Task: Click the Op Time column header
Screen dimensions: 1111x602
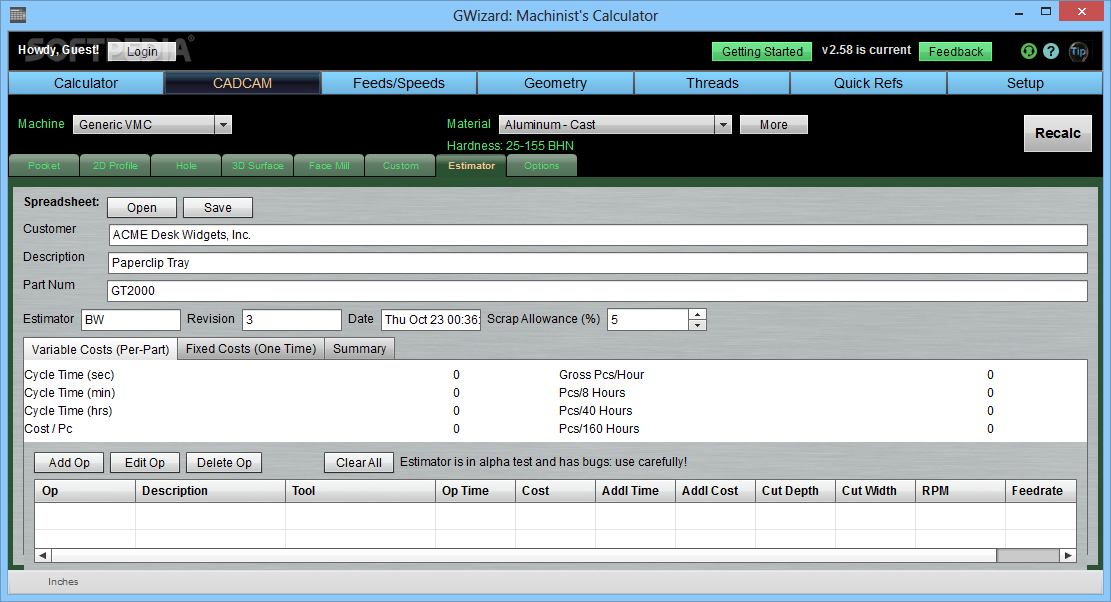Action: click(x=475, y=491)
